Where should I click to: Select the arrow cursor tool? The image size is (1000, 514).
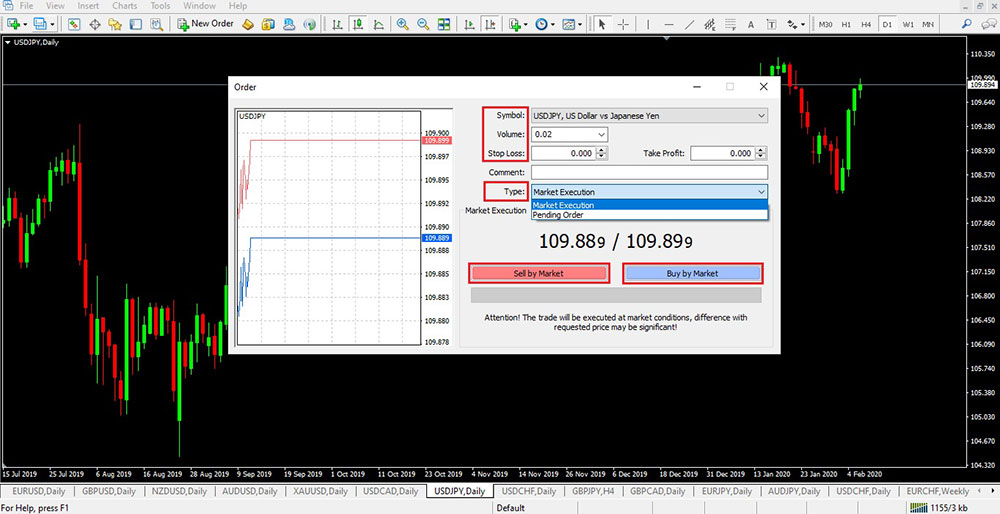click(602, 24)
